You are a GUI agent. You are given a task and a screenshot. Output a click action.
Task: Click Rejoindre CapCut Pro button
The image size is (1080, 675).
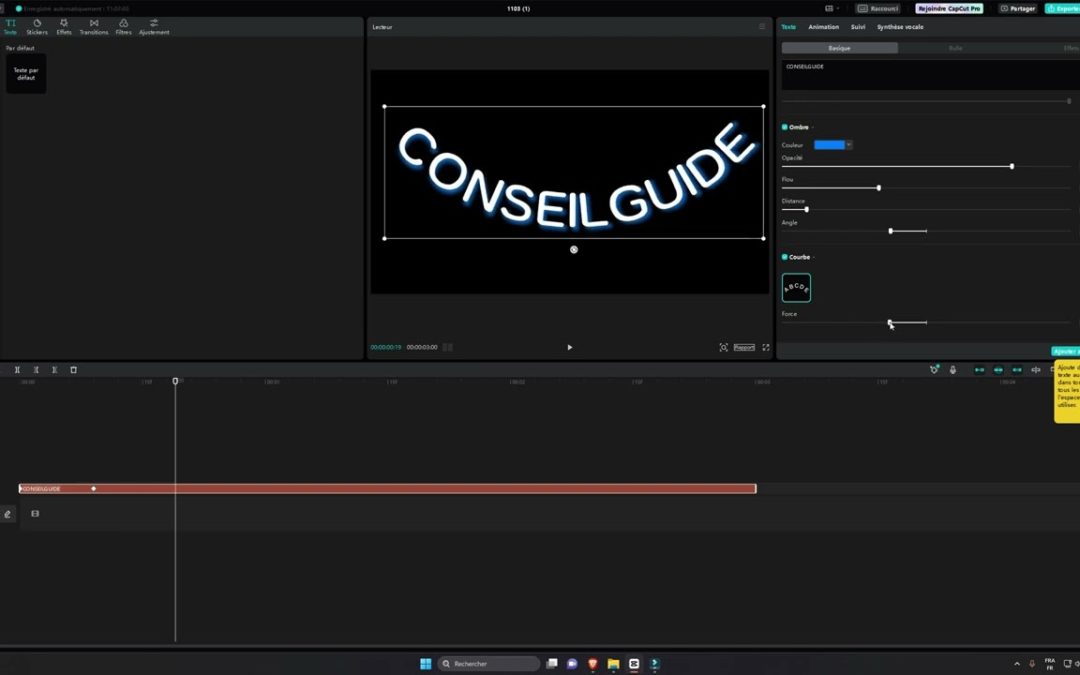pos(948,8)
